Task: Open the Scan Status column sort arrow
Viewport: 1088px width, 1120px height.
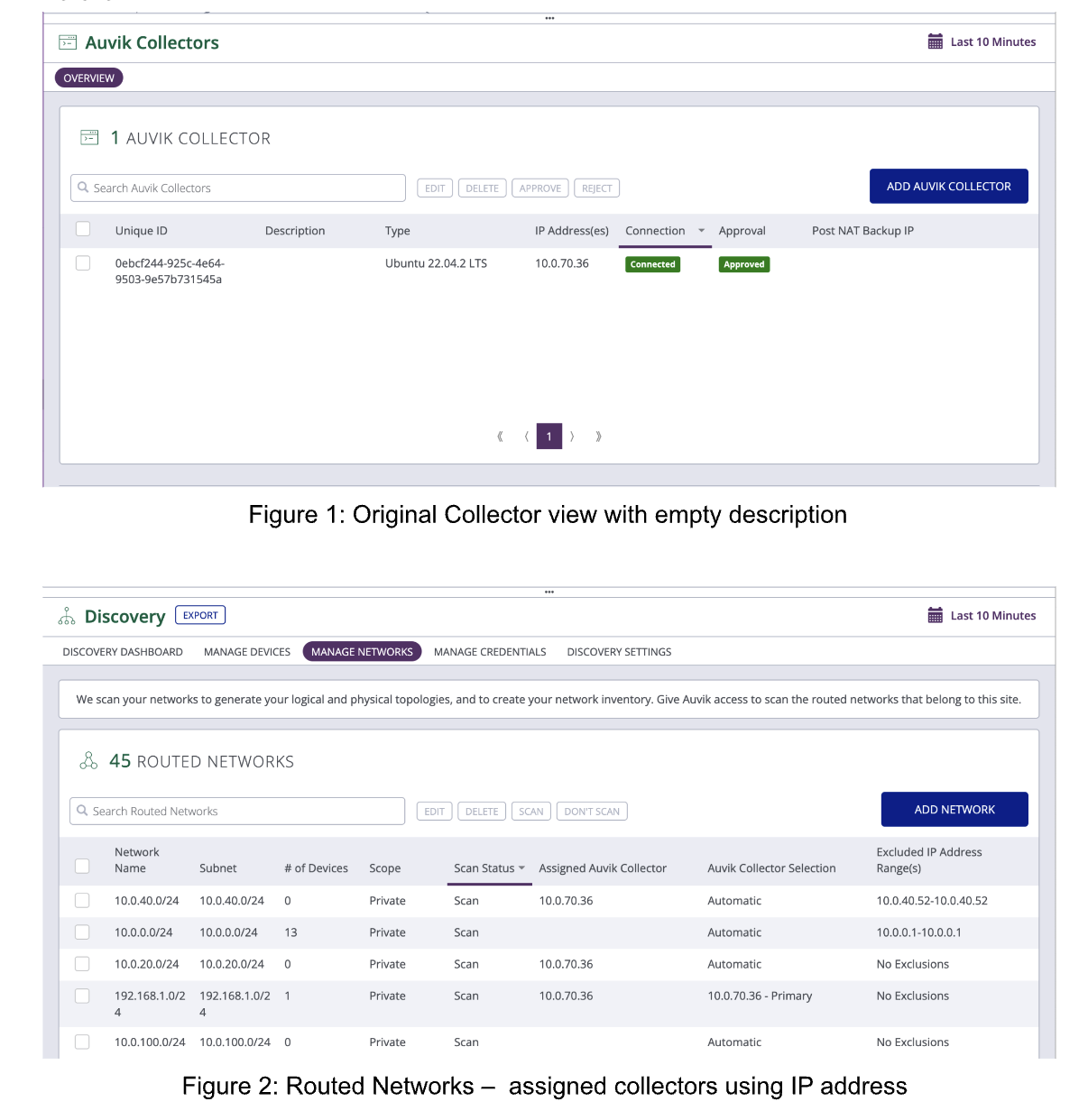Action: [x=521, y=868]
